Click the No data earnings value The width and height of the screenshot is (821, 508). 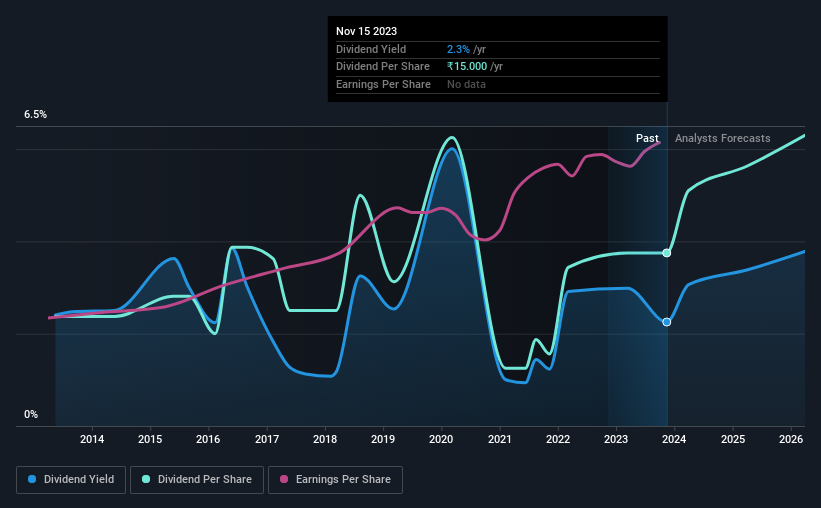[x=466, y=84]
